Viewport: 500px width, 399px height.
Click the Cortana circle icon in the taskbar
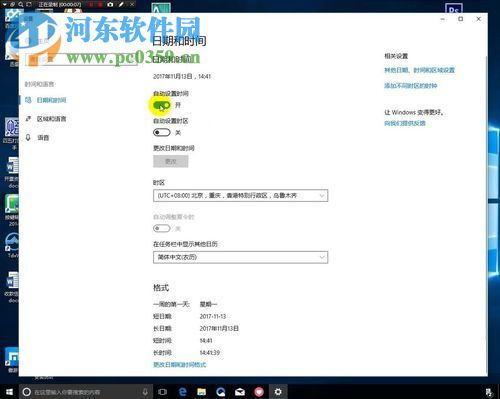[27, 392]
